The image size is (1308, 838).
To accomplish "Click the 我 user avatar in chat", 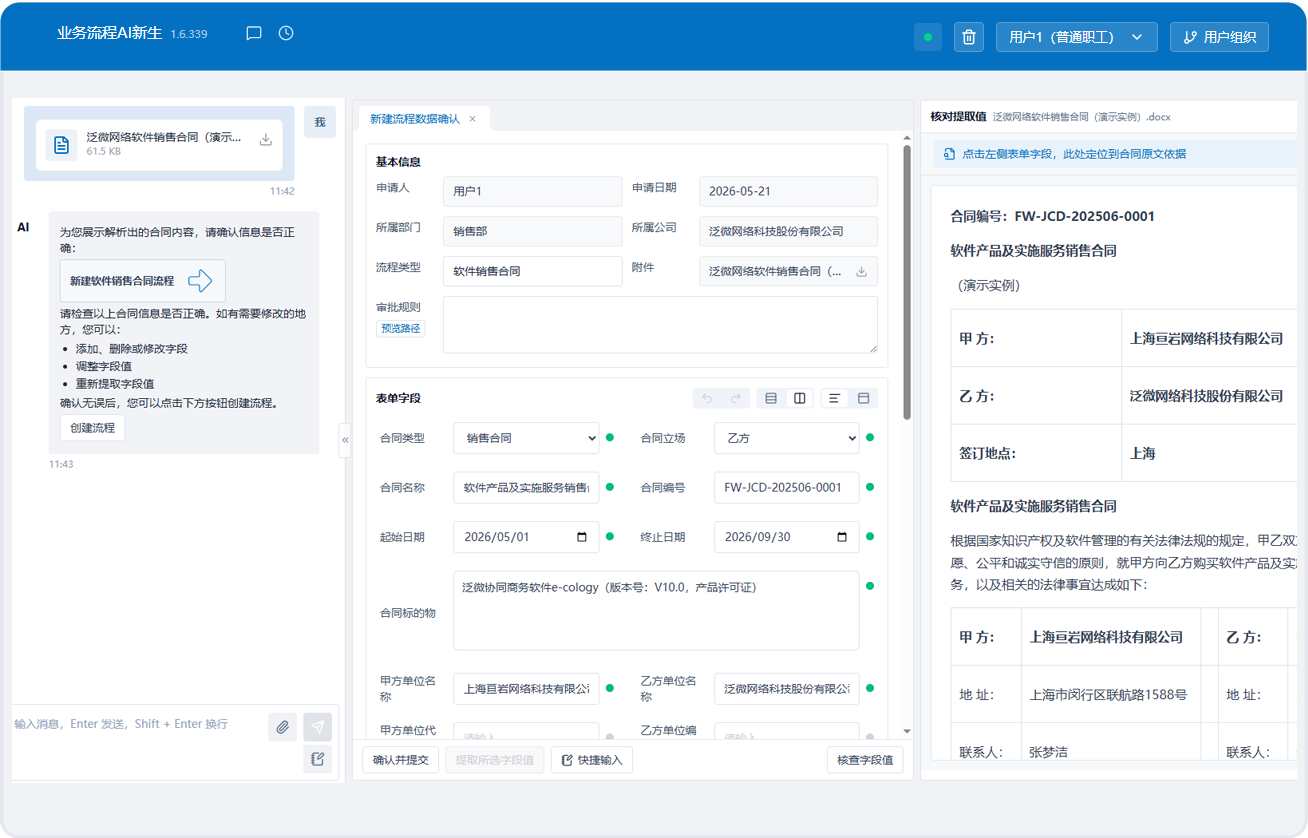I will pyautogui.click(x=320, y=122).
